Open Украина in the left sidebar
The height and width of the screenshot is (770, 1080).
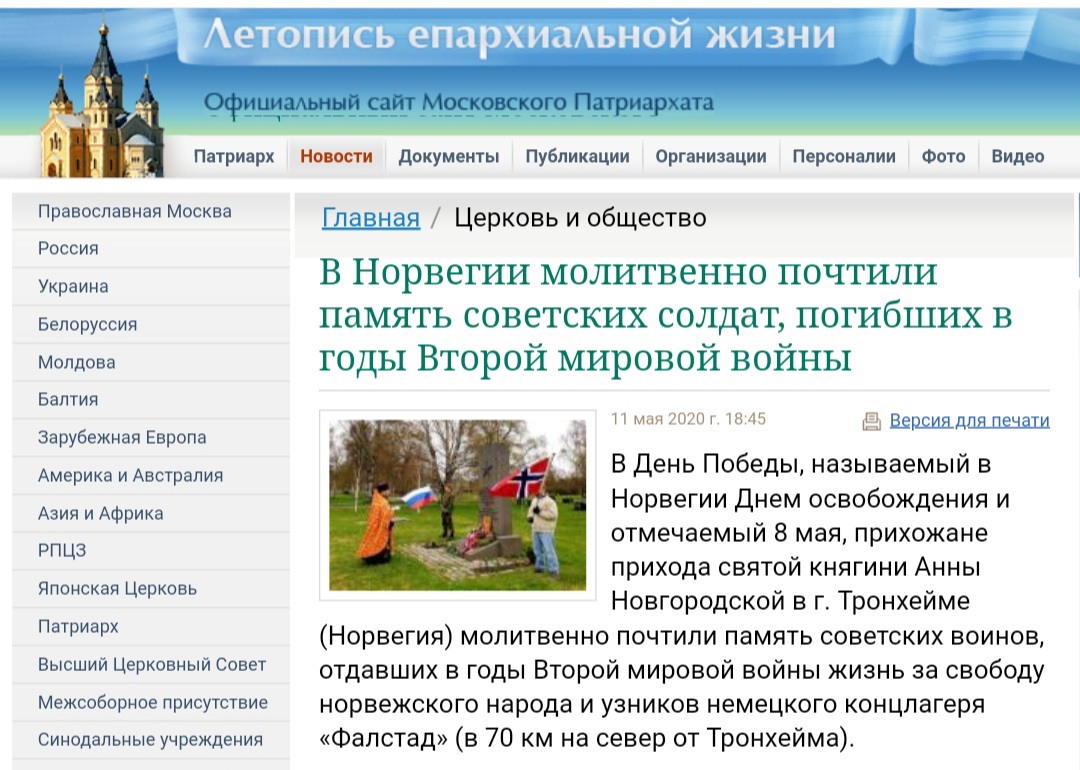point(73,286)
